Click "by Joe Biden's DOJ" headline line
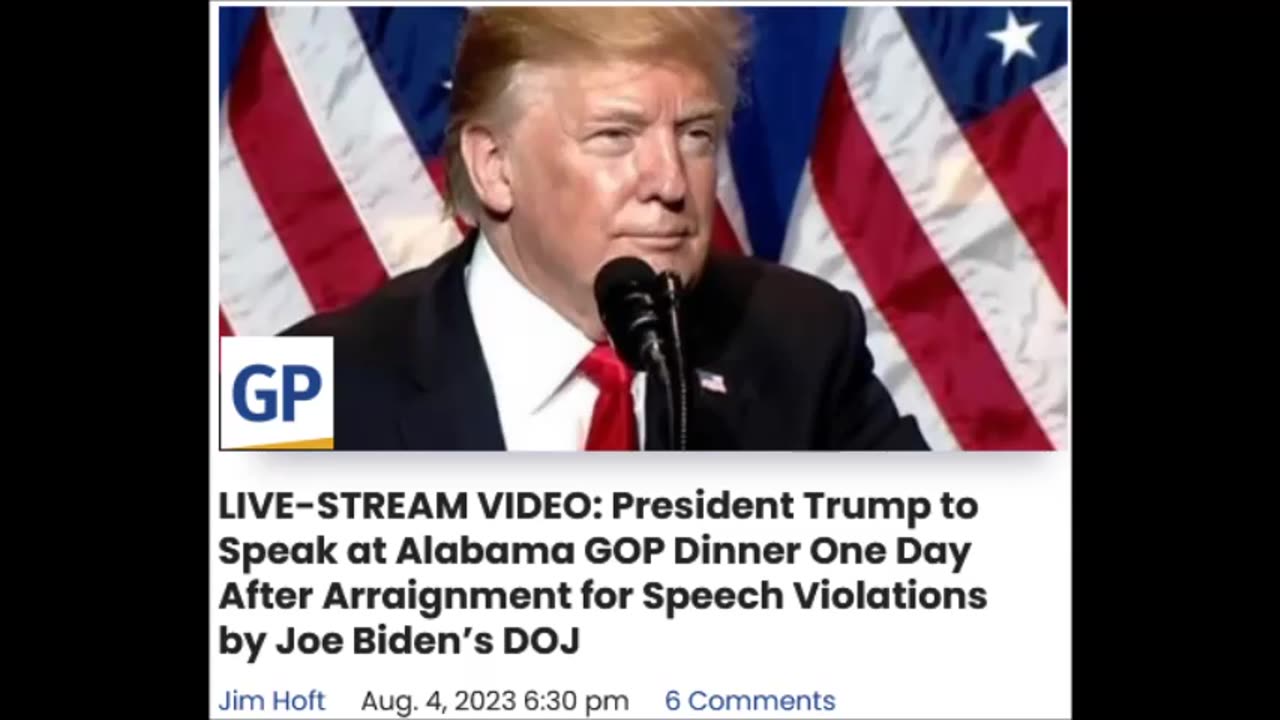Image resolution: width=1280 pixels, height=720 pixels. point(399,641)
